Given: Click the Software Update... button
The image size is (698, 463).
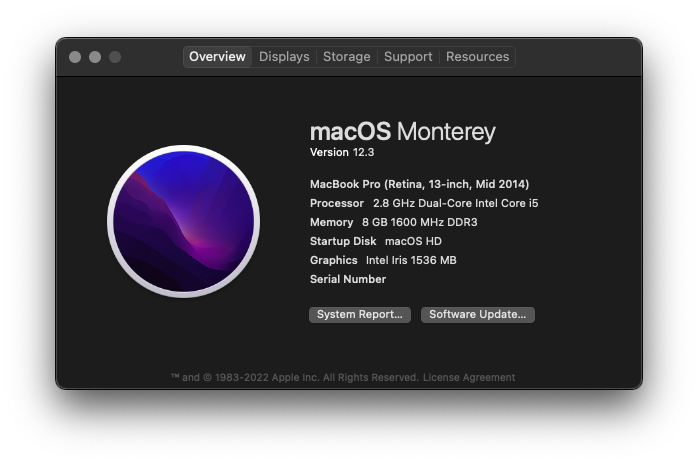Looking at the screenshot, I should 478,315.
